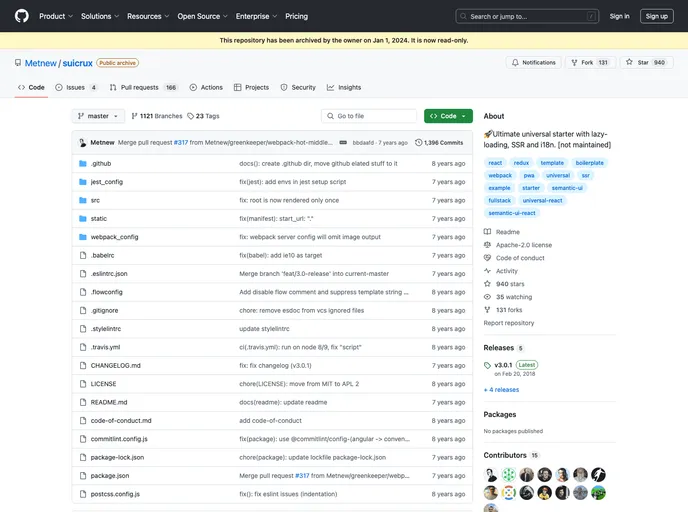Click the react topic tag

point(495,163)
